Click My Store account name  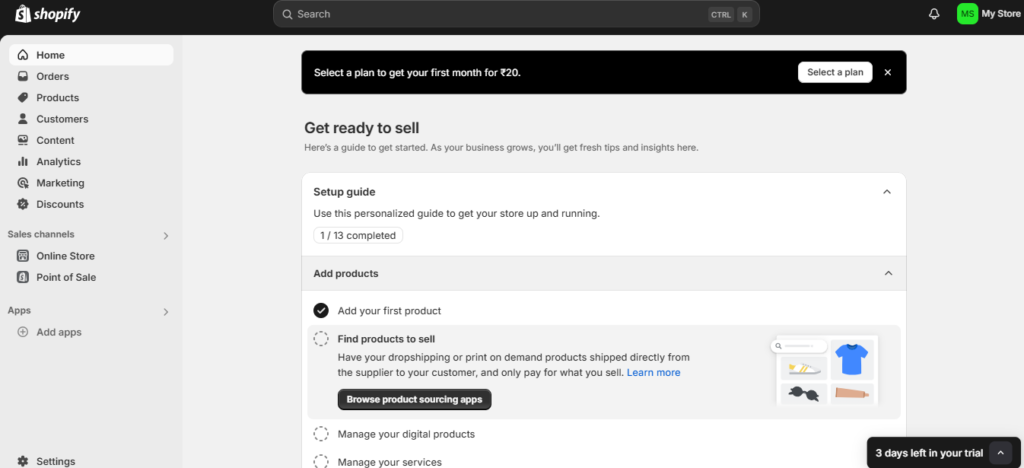tap(1000, 14)
